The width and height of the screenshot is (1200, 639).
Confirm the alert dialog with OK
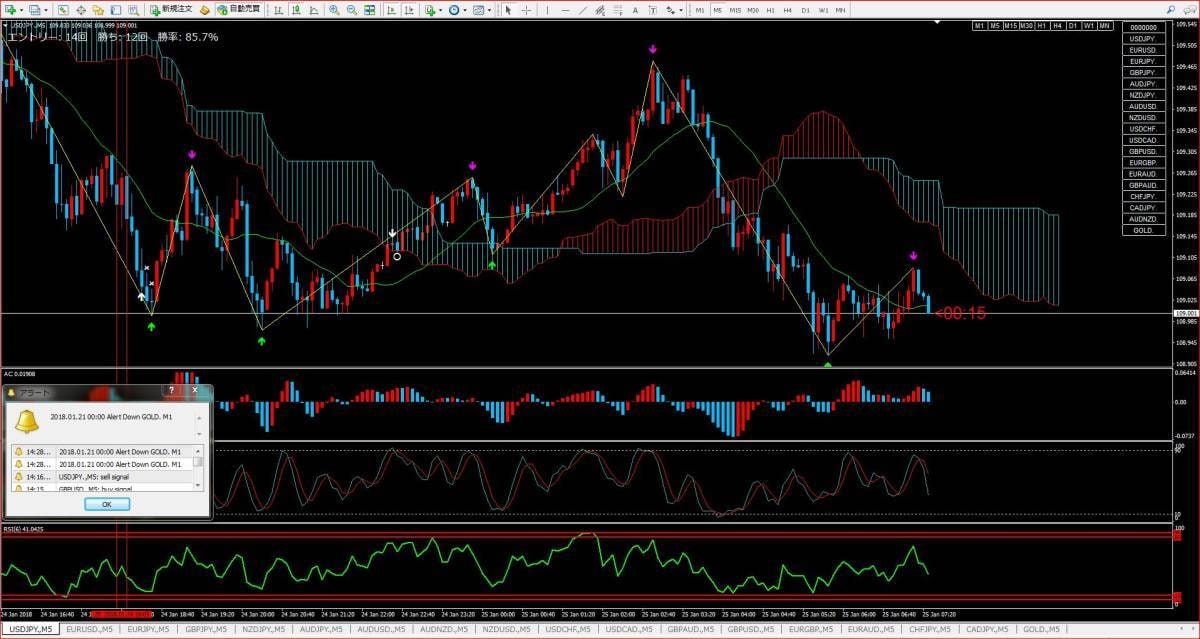coord(107,504)
